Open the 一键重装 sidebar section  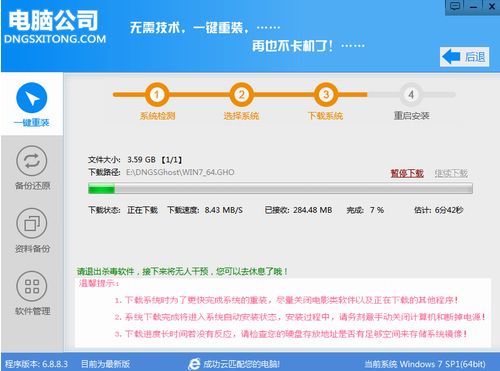pos(32,105)
